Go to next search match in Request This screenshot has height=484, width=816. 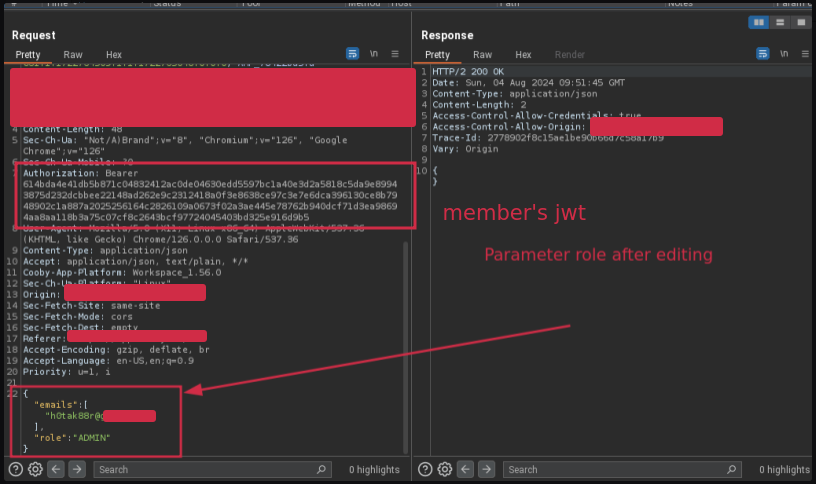[x=77, y=469]
